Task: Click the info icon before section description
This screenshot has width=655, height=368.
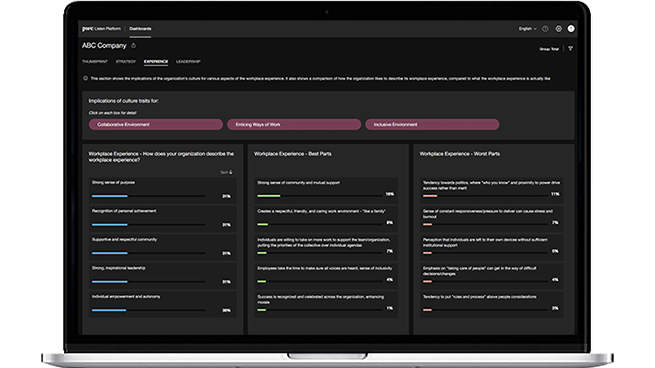Action: point(86,78)
